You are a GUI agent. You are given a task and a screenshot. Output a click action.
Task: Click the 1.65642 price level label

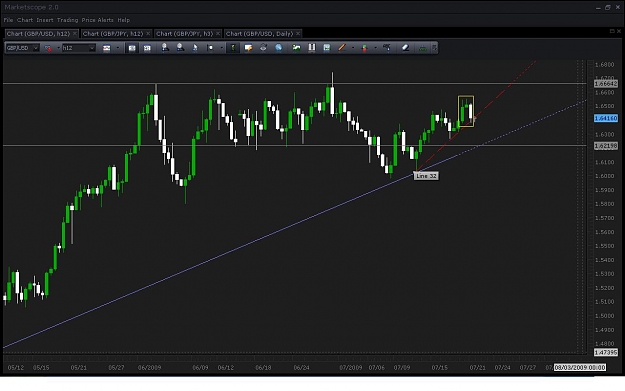(x=606, y=84)
